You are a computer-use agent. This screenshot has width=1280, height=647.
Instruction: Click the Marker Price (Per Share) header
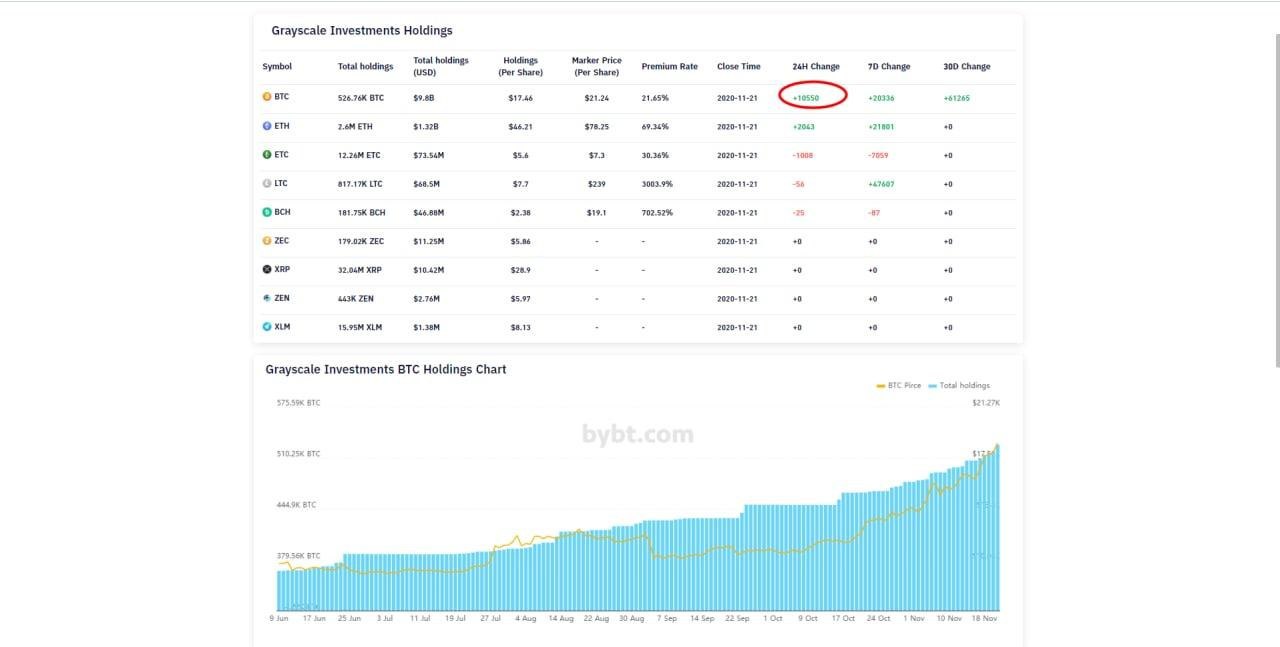click(597, 66)
